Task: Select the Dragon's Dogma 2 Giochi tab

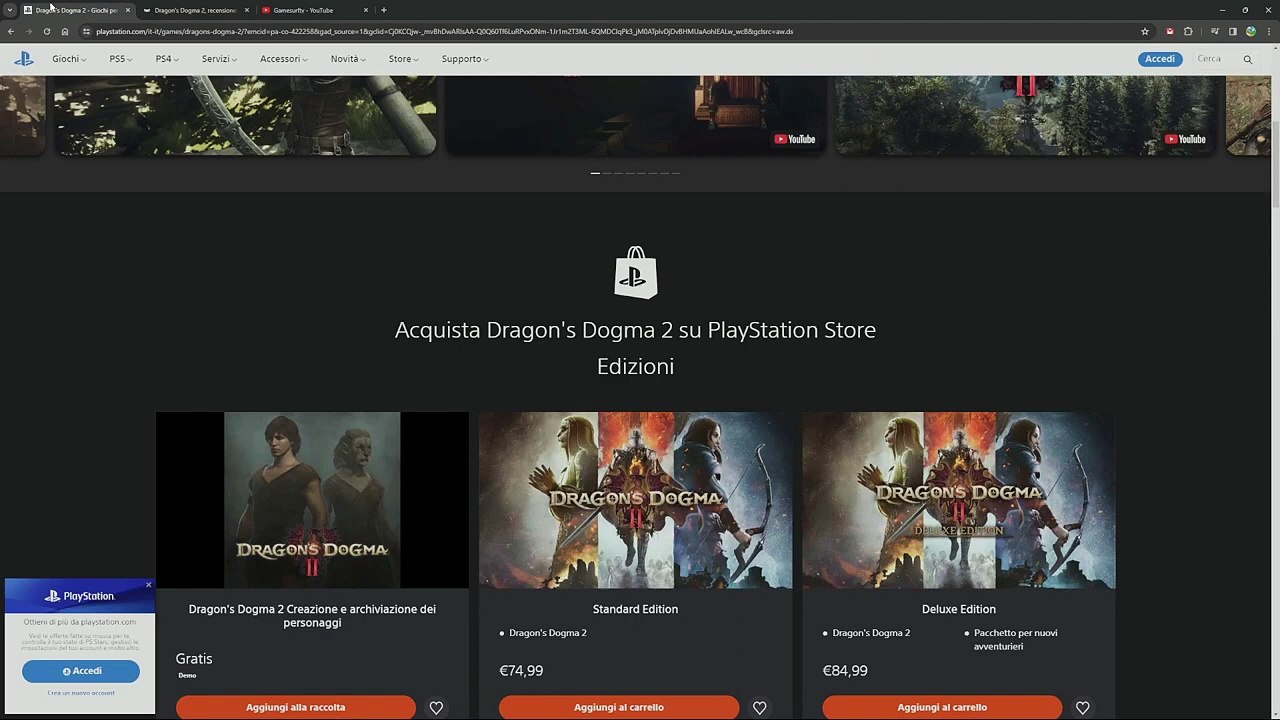Action: (x=76, y=10)
